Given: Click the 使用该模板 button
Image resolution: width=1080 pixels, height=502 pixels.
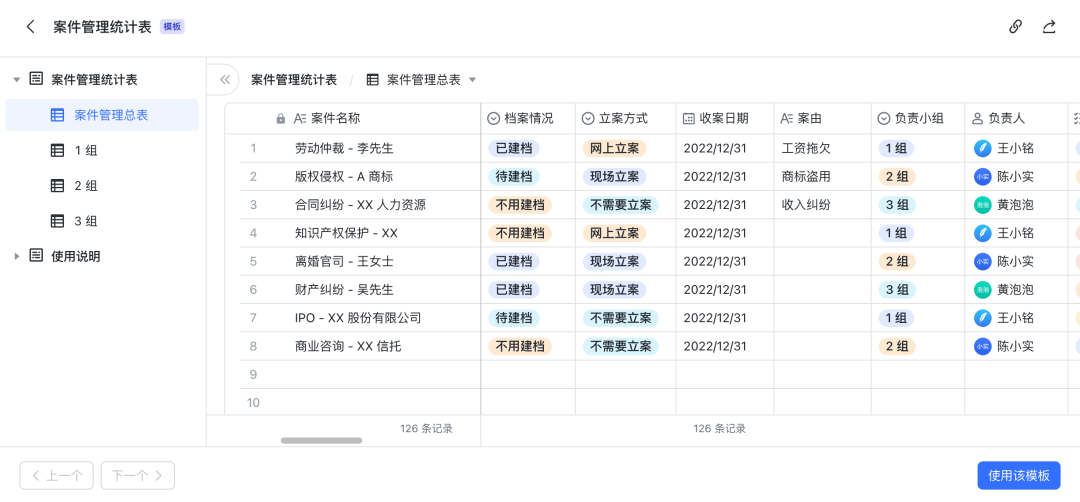Looking at the screenshot, I should click(1018, 476).
